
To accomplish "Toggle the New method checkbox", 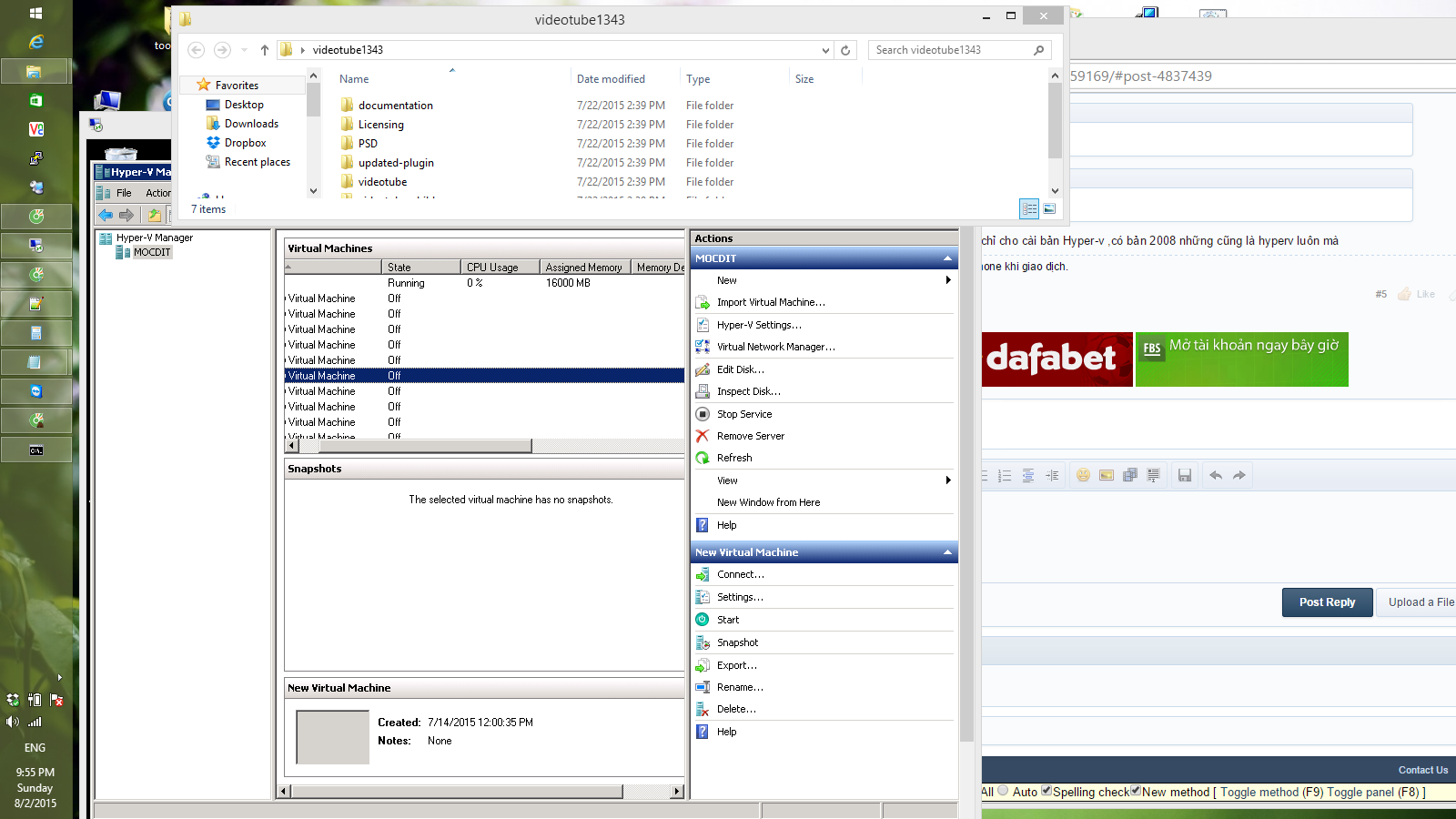I will pos(1136,791).
